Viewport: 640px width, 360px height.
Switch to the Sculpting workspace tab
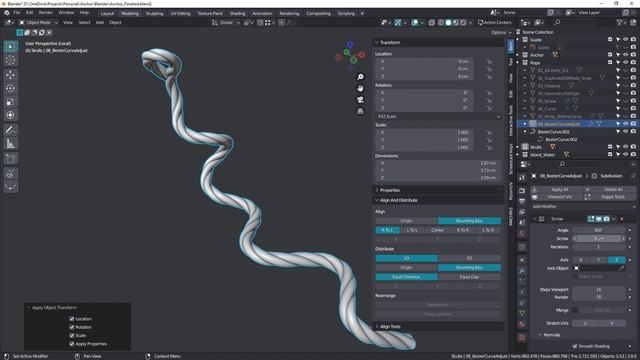click(154, 13)
